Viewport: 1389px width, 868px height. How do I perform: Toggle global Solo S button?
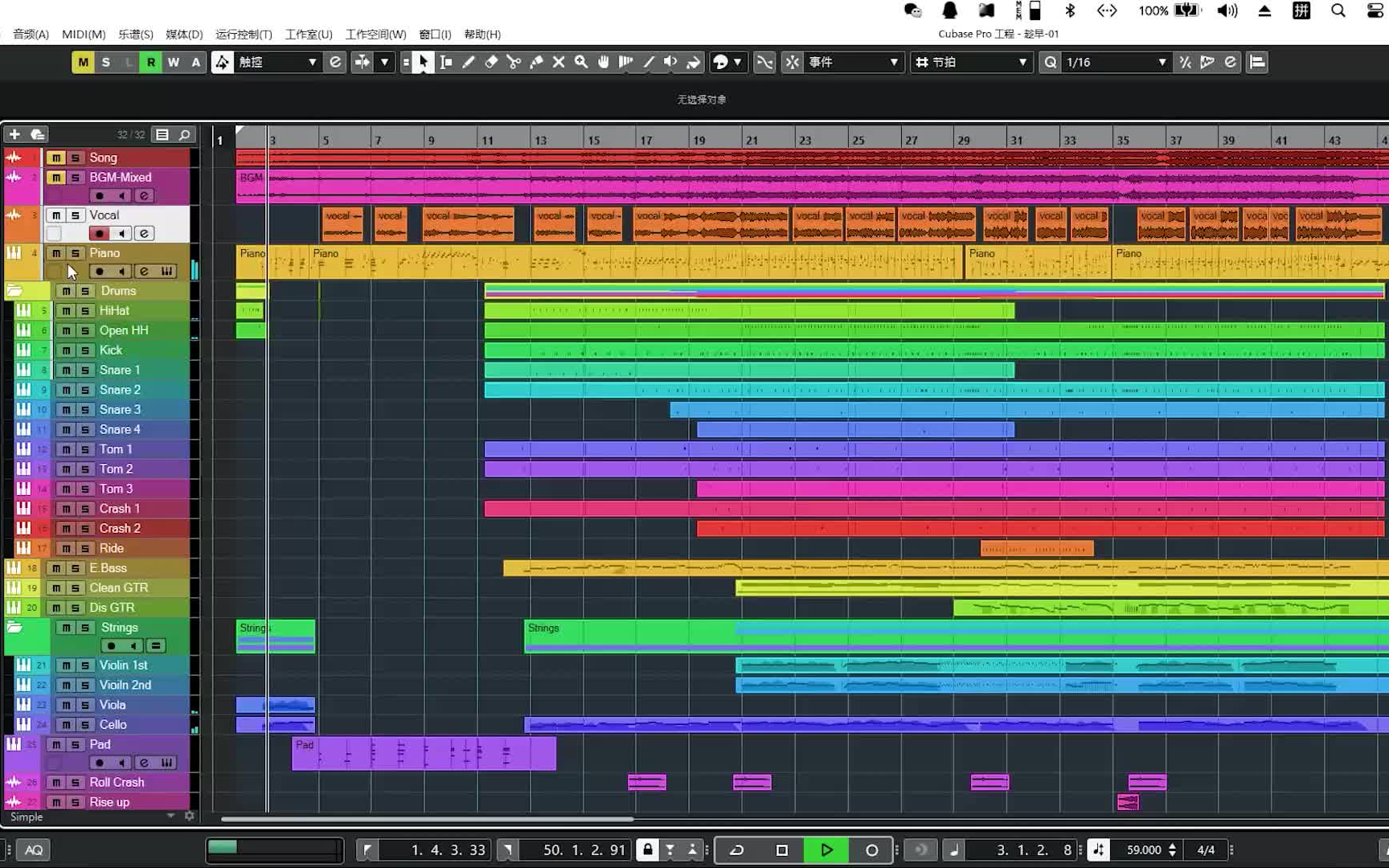105,62
